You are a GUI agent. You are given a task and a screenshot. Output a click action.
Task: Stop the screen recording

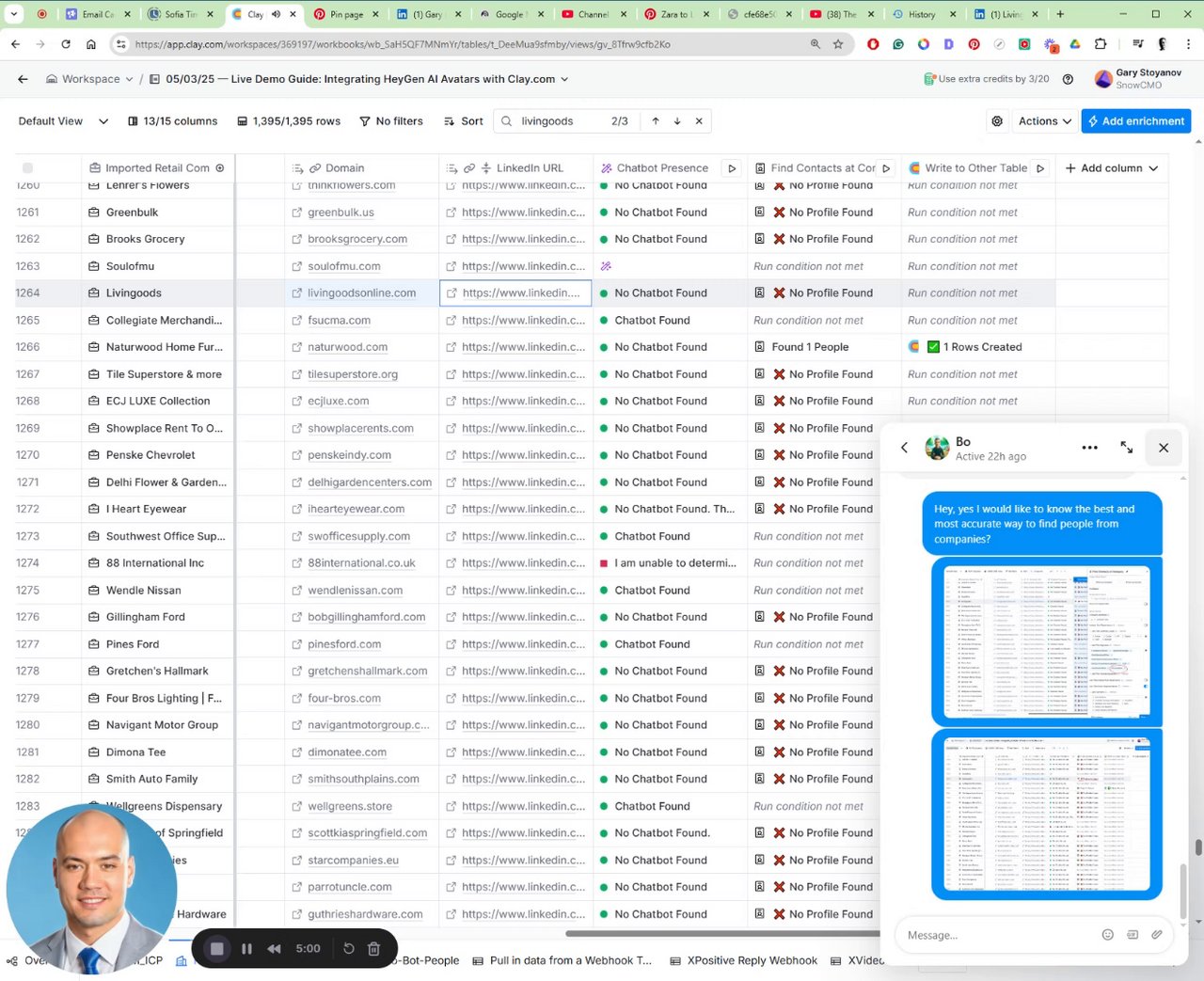click(x=216, y=949)
